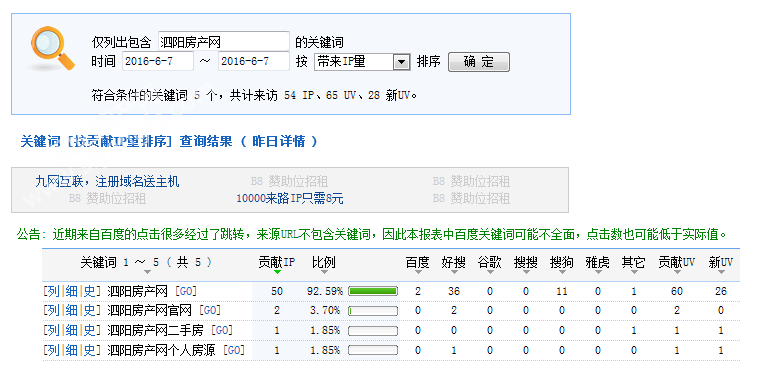Click GO link beside 泗阳房产网官网
The width and height of the screenshot is (757, 370).
(210, 310)
